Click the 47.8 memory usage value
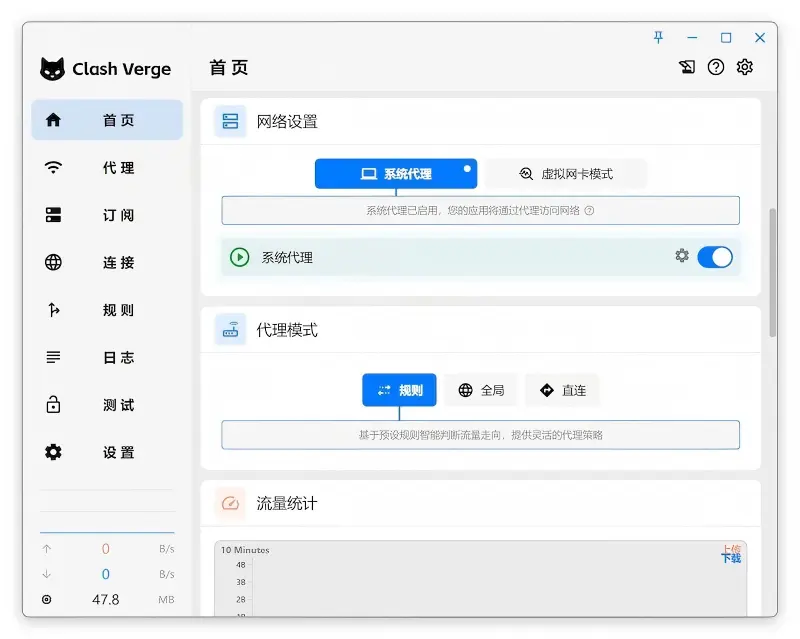The height and width of the screenshot is (639, 800). click(106, 599)
